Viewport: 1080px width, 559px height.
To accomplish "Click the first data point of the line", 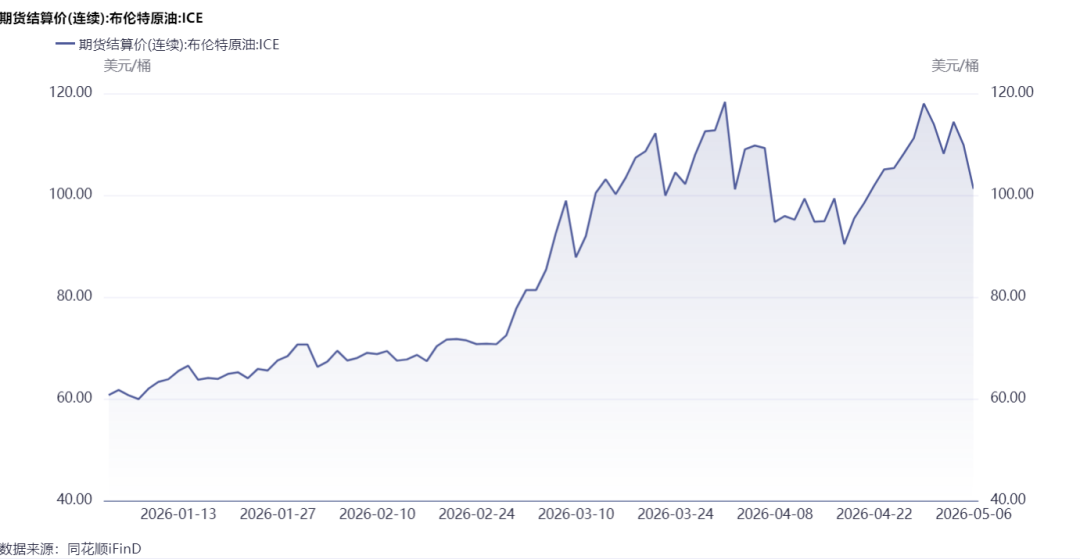I will coord(109,394).
